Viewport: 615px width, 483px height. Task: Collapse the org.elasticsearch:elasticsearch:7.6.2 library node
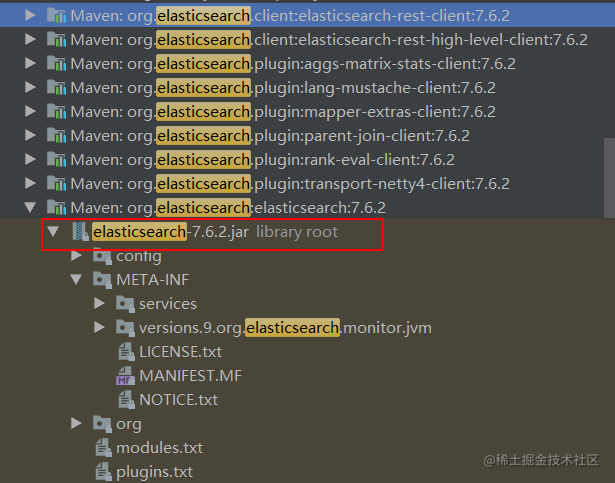pyautogui.click(x=30, y=208)
